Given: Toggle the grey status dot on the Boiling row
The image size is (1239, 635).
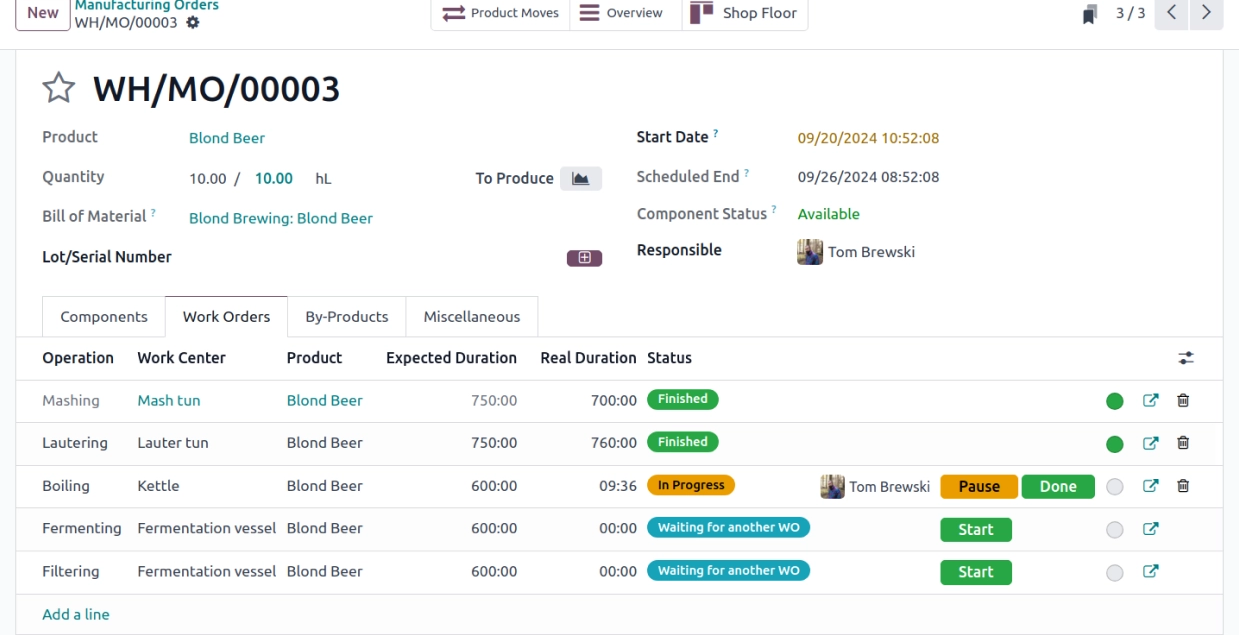Looking at the screenshot, I should coord(1115,487).
